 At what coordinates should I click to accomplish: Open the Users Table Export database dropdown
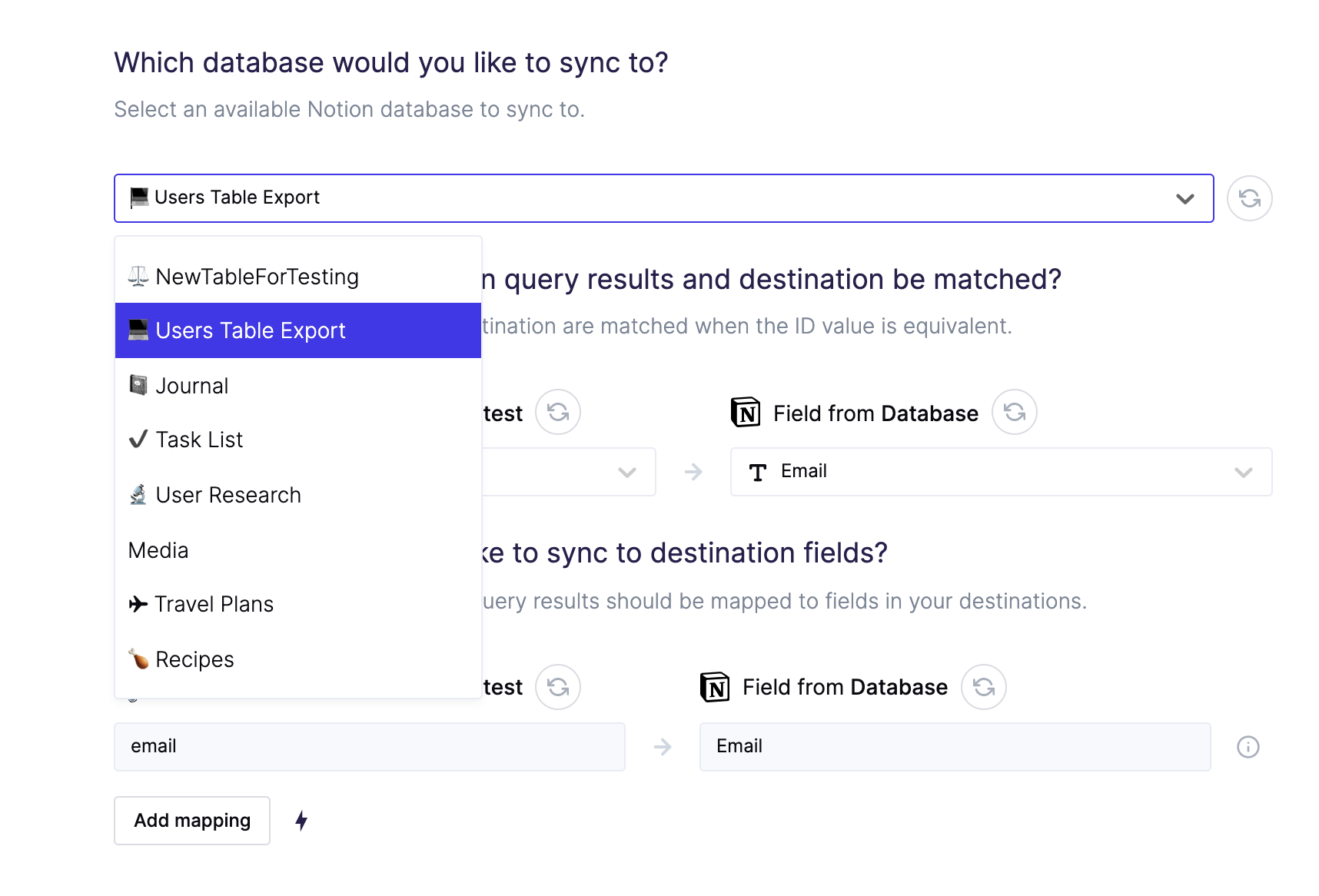coord(663,198)
